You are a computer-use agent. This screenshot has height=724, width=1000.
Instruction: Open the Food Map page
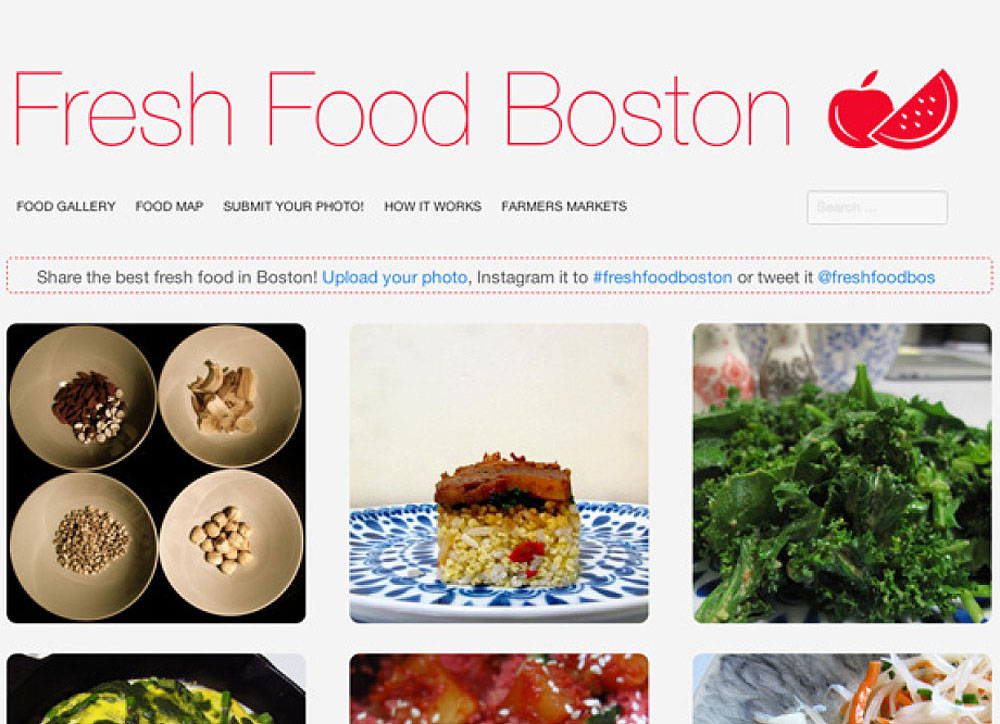pyautogui.click(x=169, y=206)
